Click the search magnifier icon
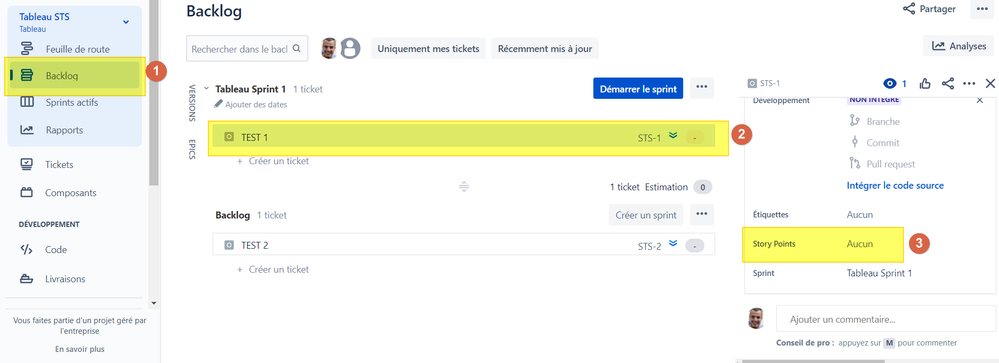Viewport: 999px width, 363px height. point(296,48)
